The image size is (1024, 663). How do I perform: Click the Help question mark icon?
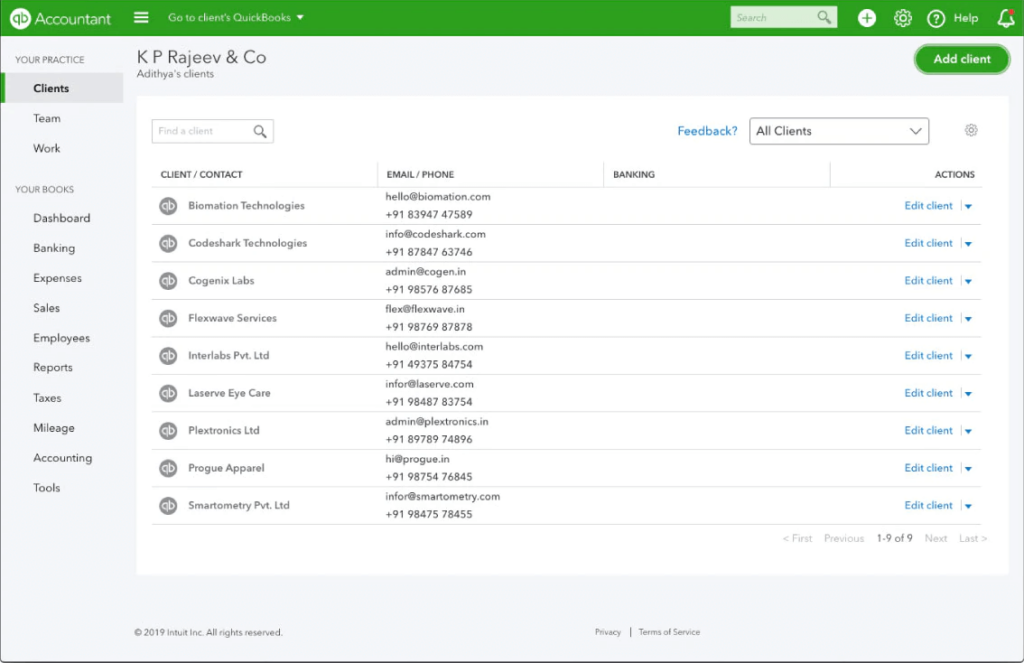(x=936, y=18)
